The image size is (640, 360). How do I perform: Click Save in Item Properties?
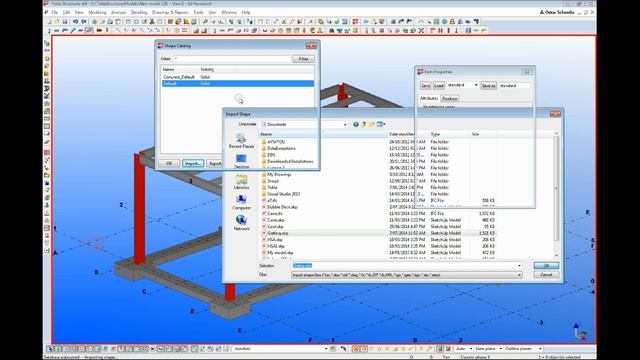tap(425, 86)
